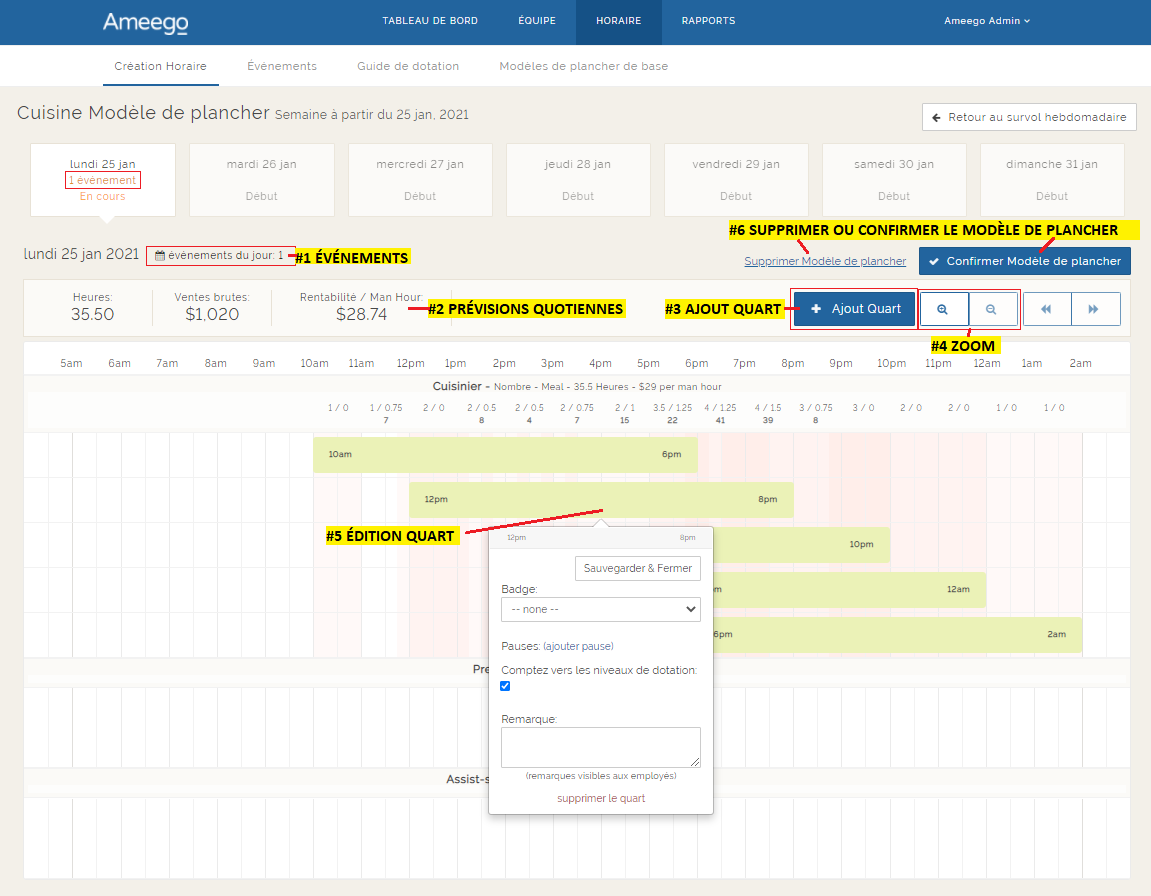
Task: Expand the Ameego Admin user menu
Action: 986,21
